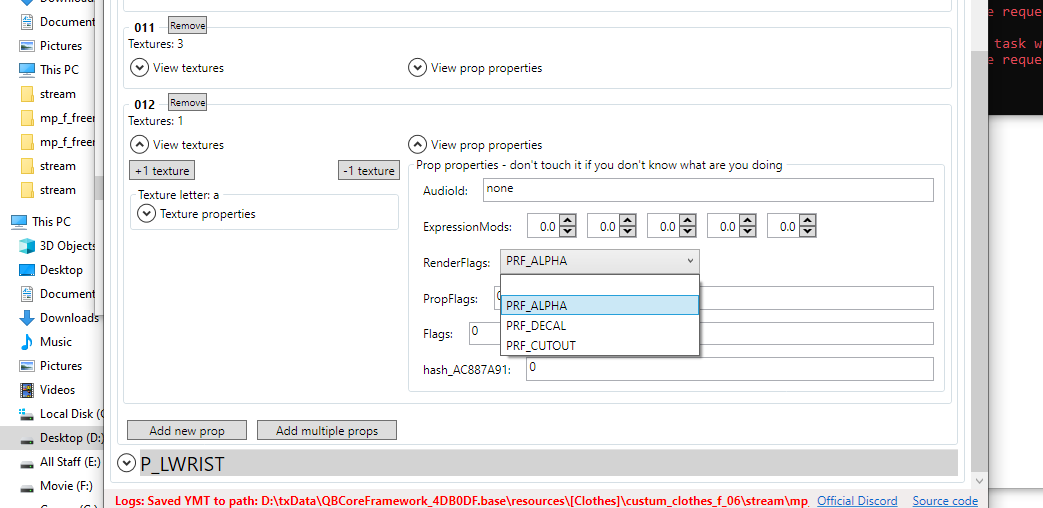This screenshot has width=1043, height=508.
Task: Expand the P_LWRIST section
Action: coord(126,463)
